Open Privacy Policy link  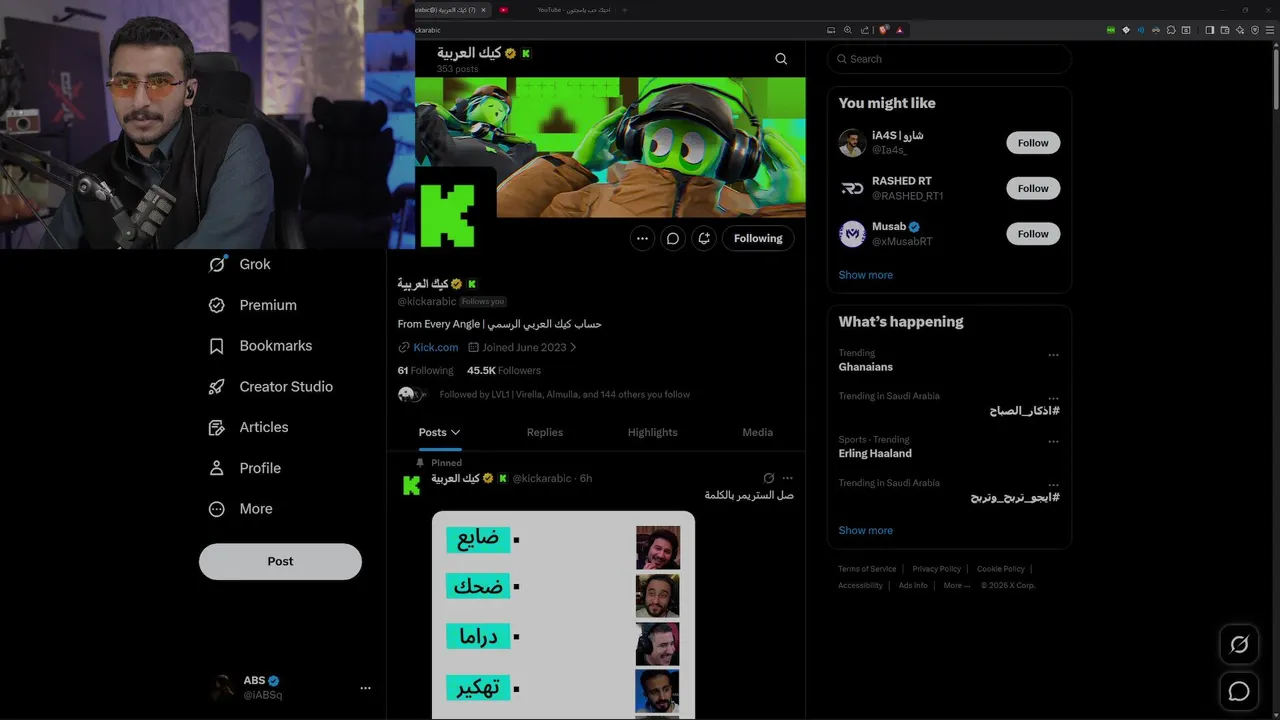pyautogui.click(x=936, y=569)
